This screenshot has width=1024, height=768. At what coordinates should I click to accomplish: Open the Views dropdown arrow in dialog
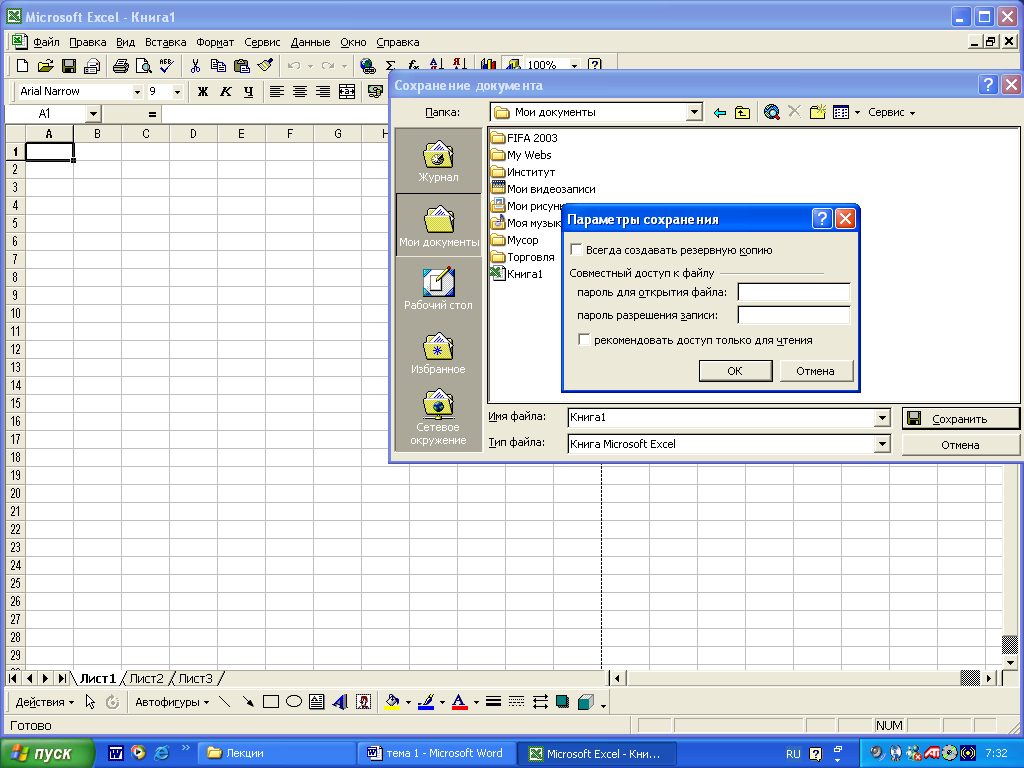click(857, 112)
